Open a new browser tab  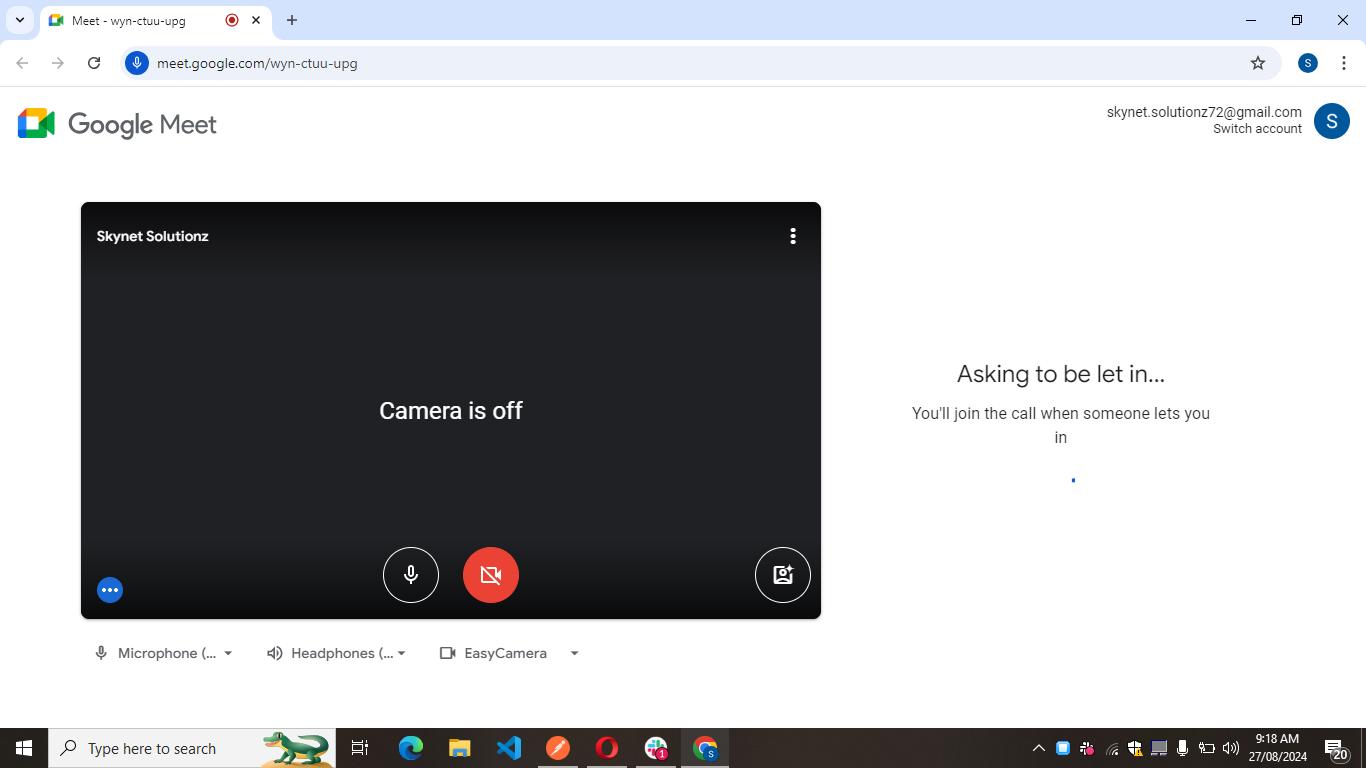pyautogui.click(x=292, y=20)
